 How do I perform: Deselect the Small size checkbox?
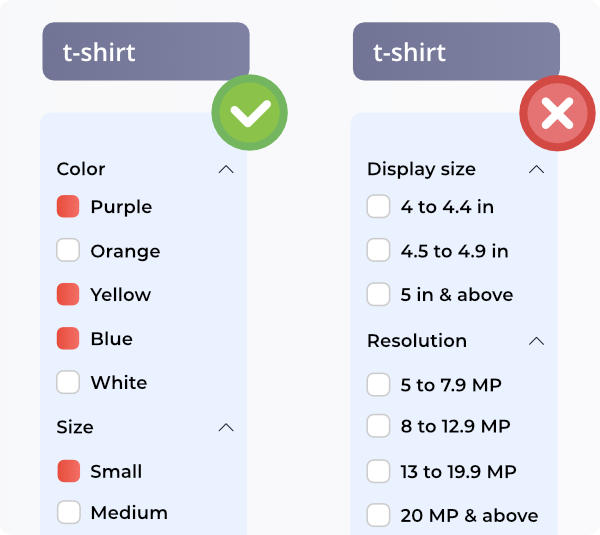click(x=68, y=471)
